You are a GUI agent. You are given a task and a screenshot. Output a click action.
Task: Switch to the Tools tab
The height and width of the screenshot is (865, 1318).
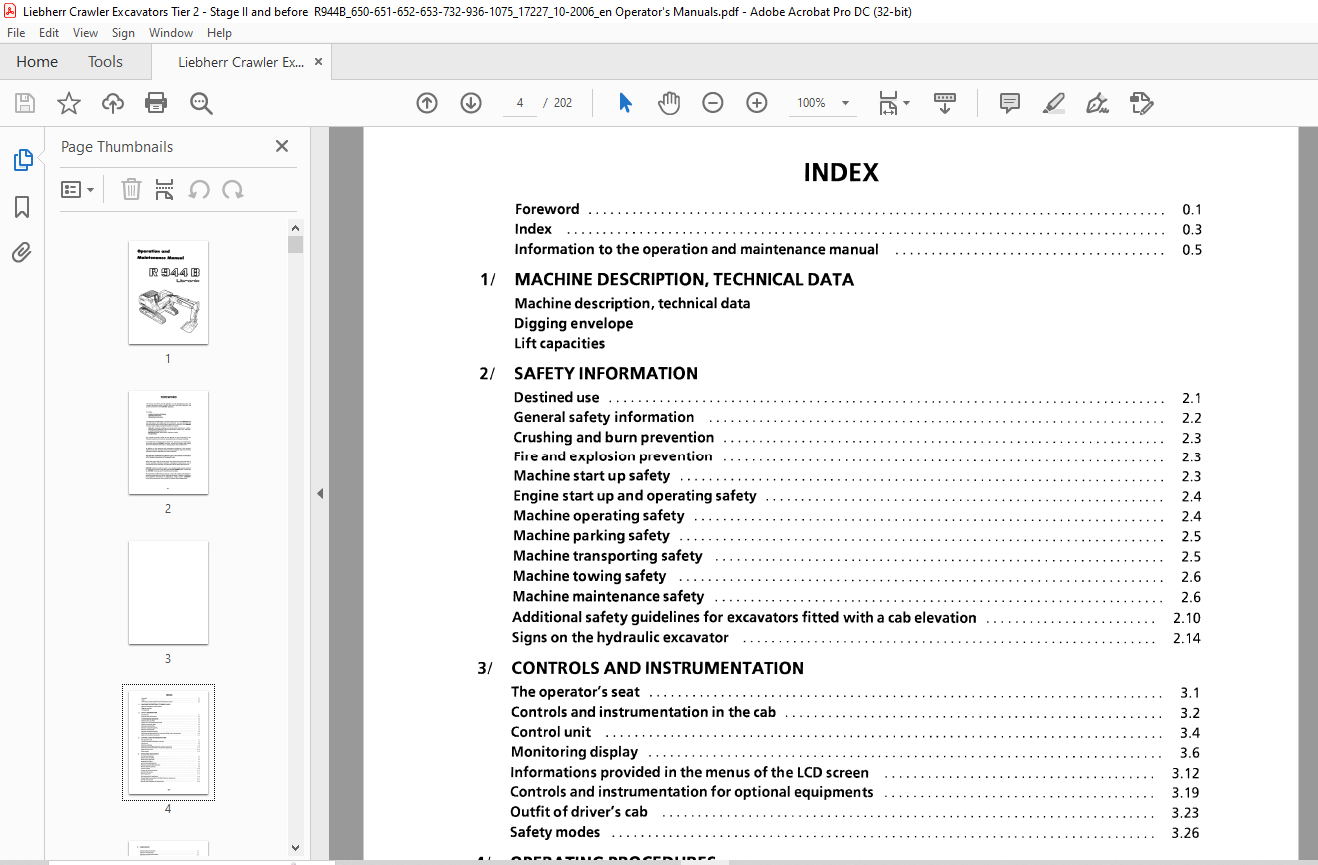click(105, 62)
